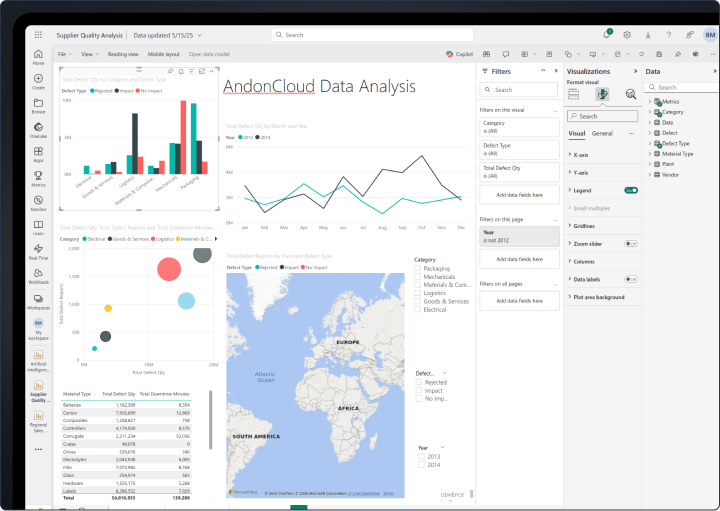Switch to Reading view

click(123, 54)
